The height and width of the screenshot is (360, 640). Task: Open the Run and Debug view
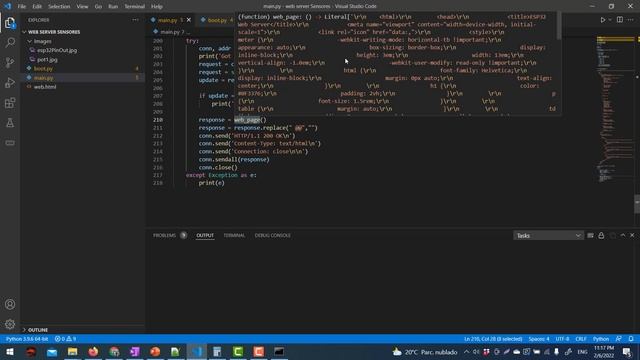[x=10, y=82]
